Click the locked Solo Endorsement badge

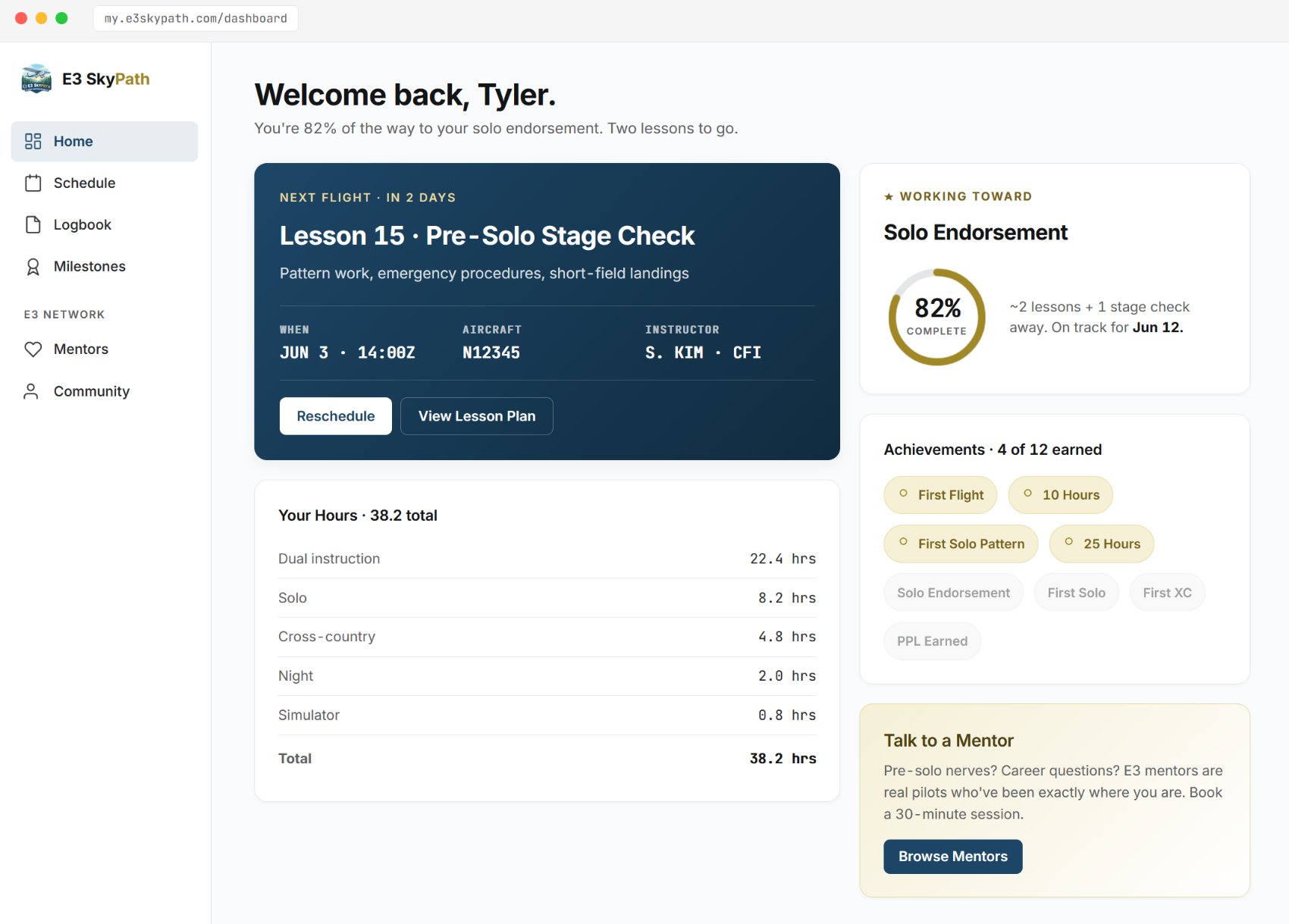point(954,593)
